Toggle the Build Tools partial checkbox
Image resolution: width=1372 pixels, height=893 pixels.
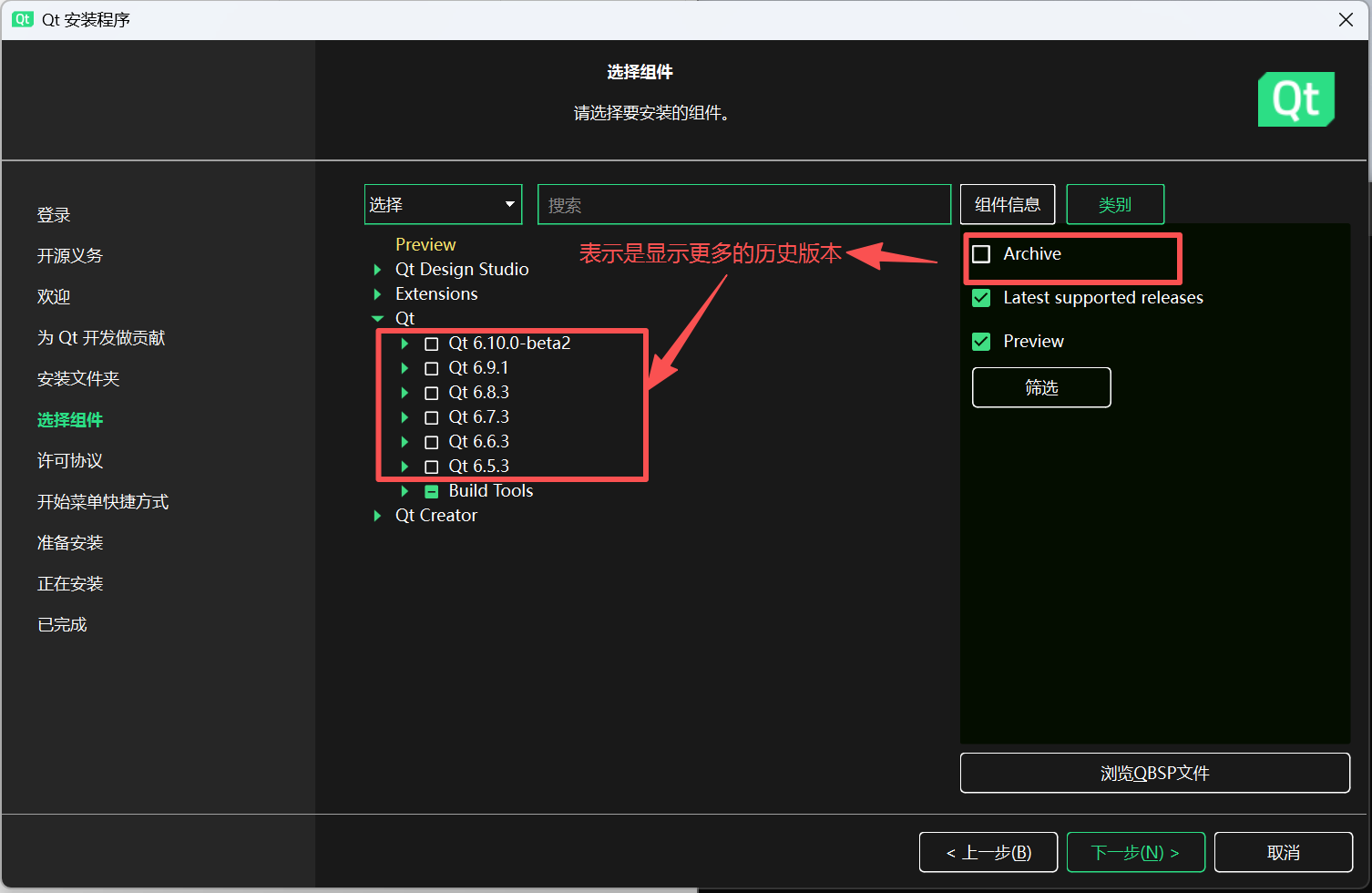click(432, 491)
